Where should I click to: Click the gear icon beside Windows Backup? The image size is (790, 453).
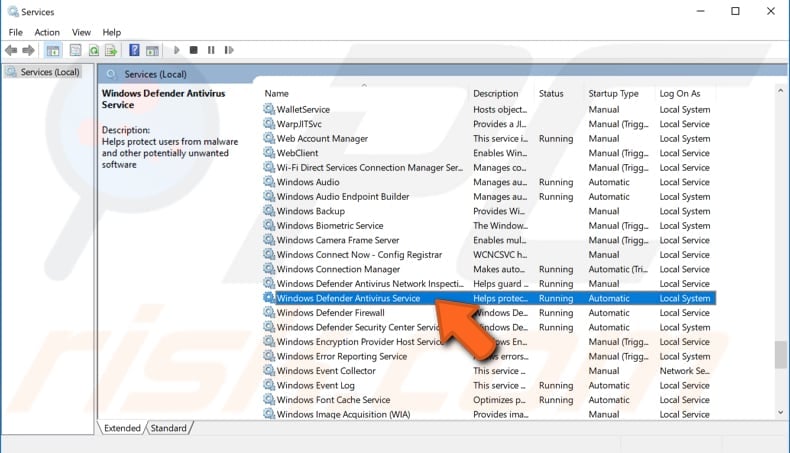click(269, 211)
